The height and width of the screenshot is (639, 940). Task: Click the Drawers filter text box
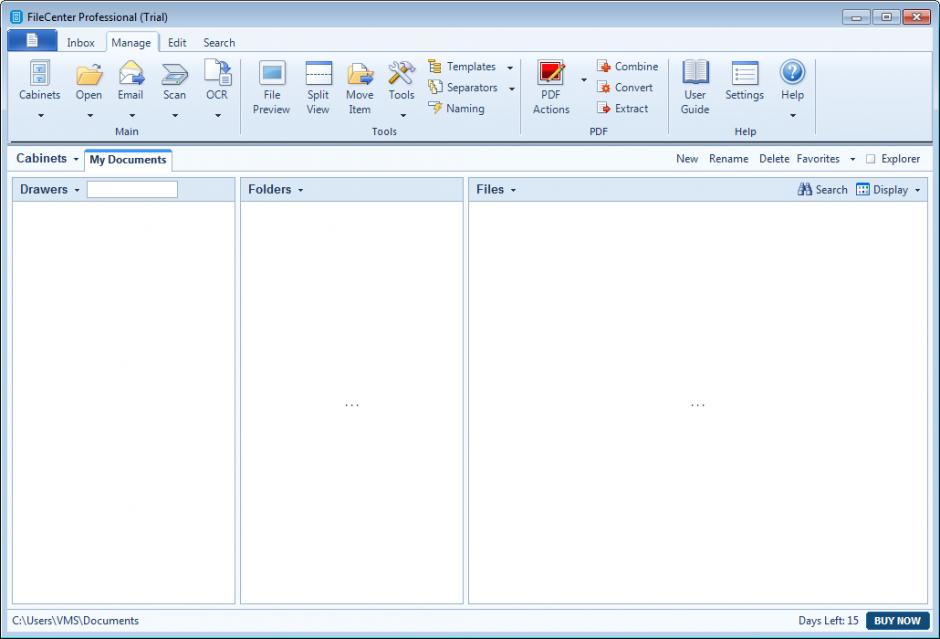coord(132,189)
